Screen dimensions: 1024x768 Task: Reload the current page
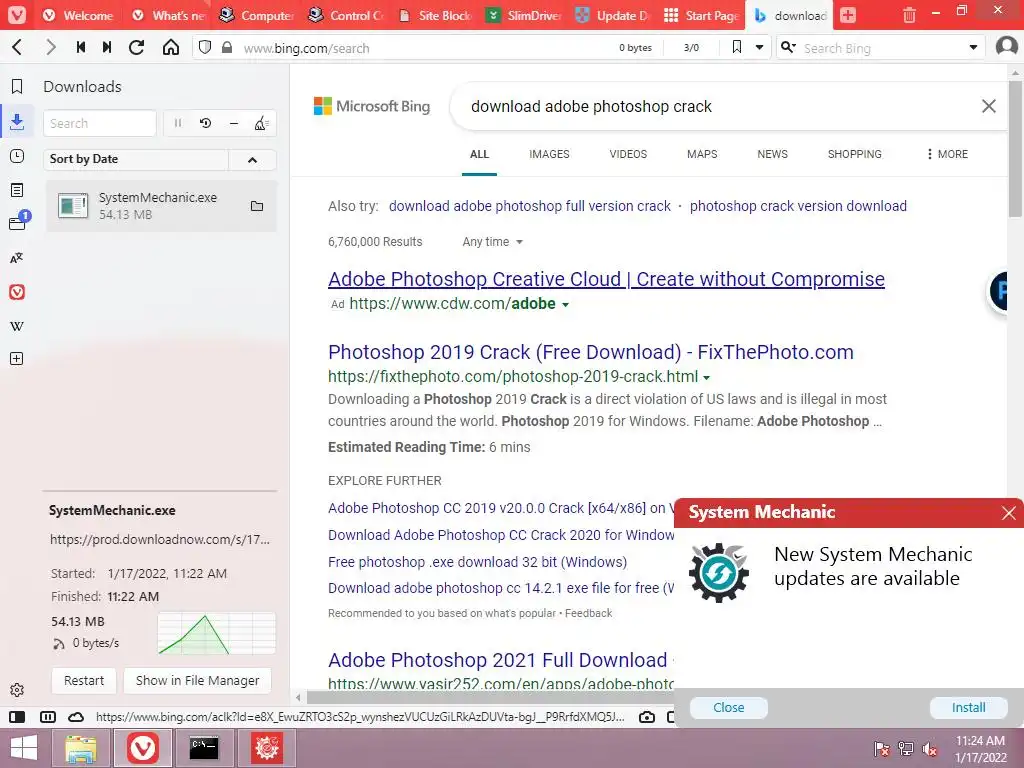point(136,47)
